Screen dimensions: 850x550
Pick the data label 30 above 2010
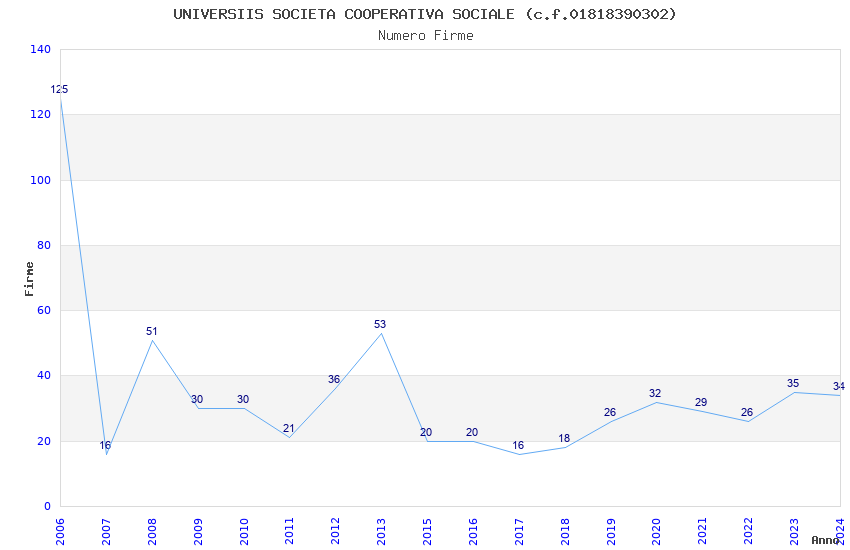pos(243,399)
